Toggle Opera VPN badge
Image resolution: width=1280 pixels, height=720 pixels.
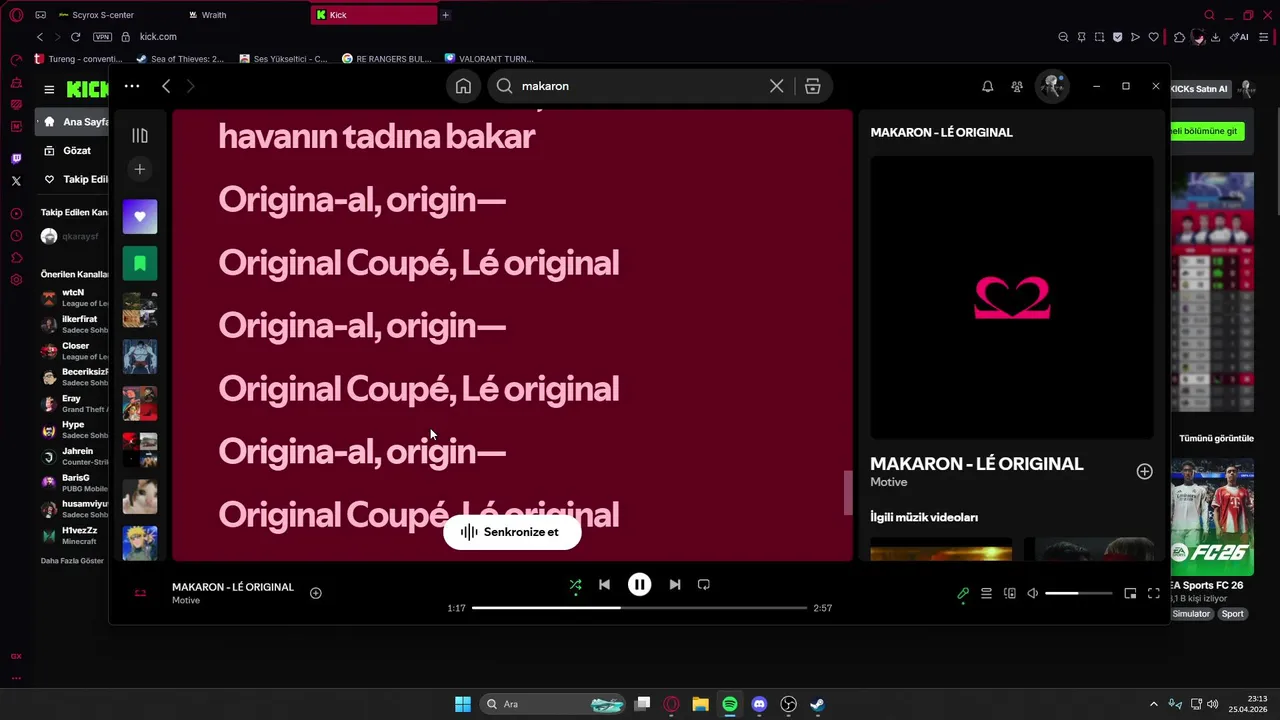[x=102, y=37]
